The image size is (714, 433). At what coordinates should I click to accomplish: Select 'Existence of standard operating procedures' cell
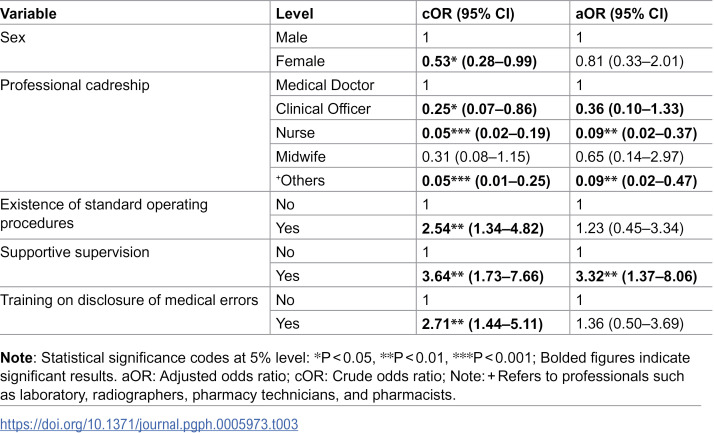click(104, 214)
